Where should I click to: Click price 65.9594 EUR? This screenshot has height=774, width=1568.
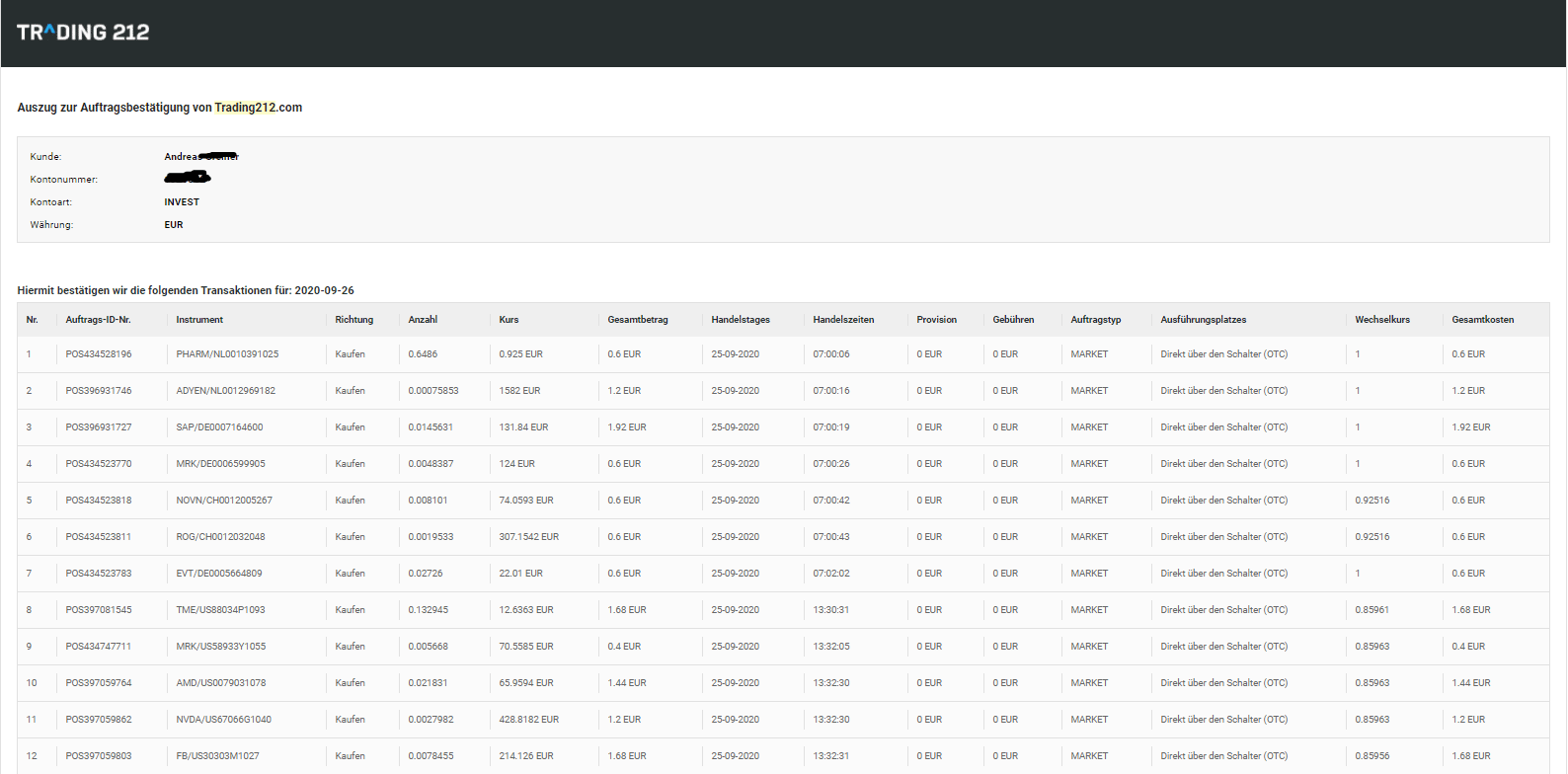(526, 683)
